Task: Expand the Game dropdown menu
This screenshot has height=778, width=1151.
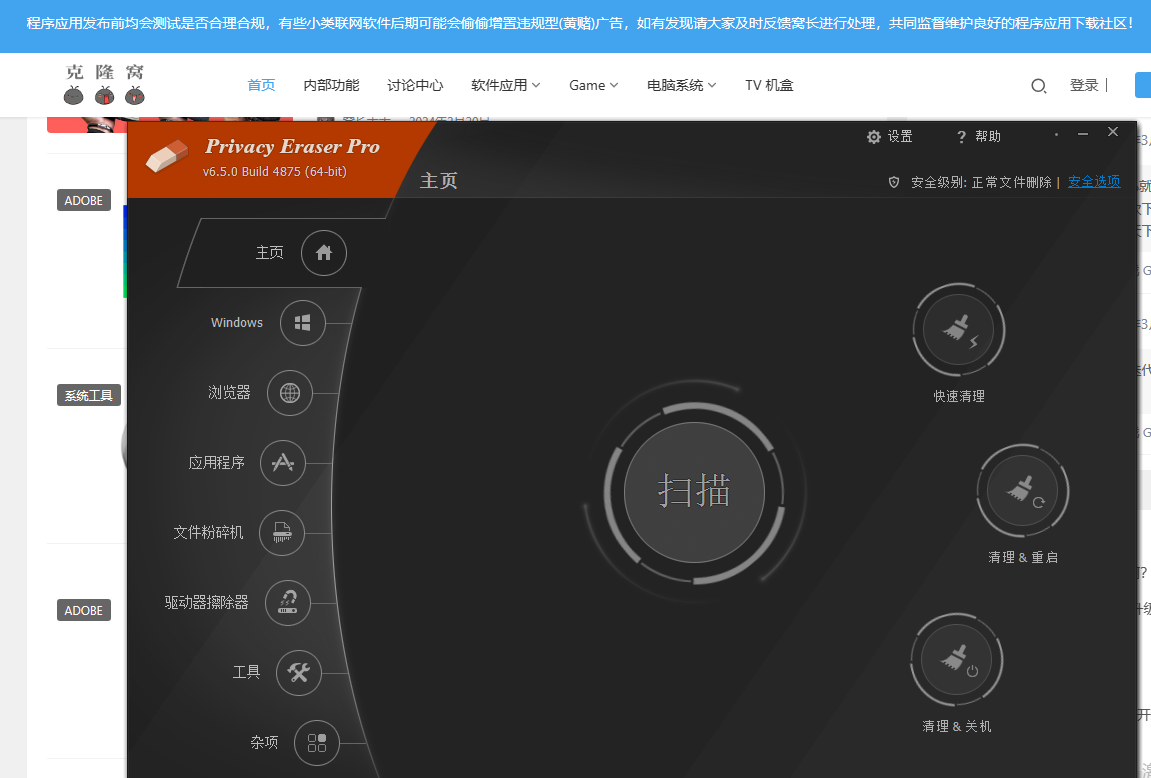Action: pos(594,85)
